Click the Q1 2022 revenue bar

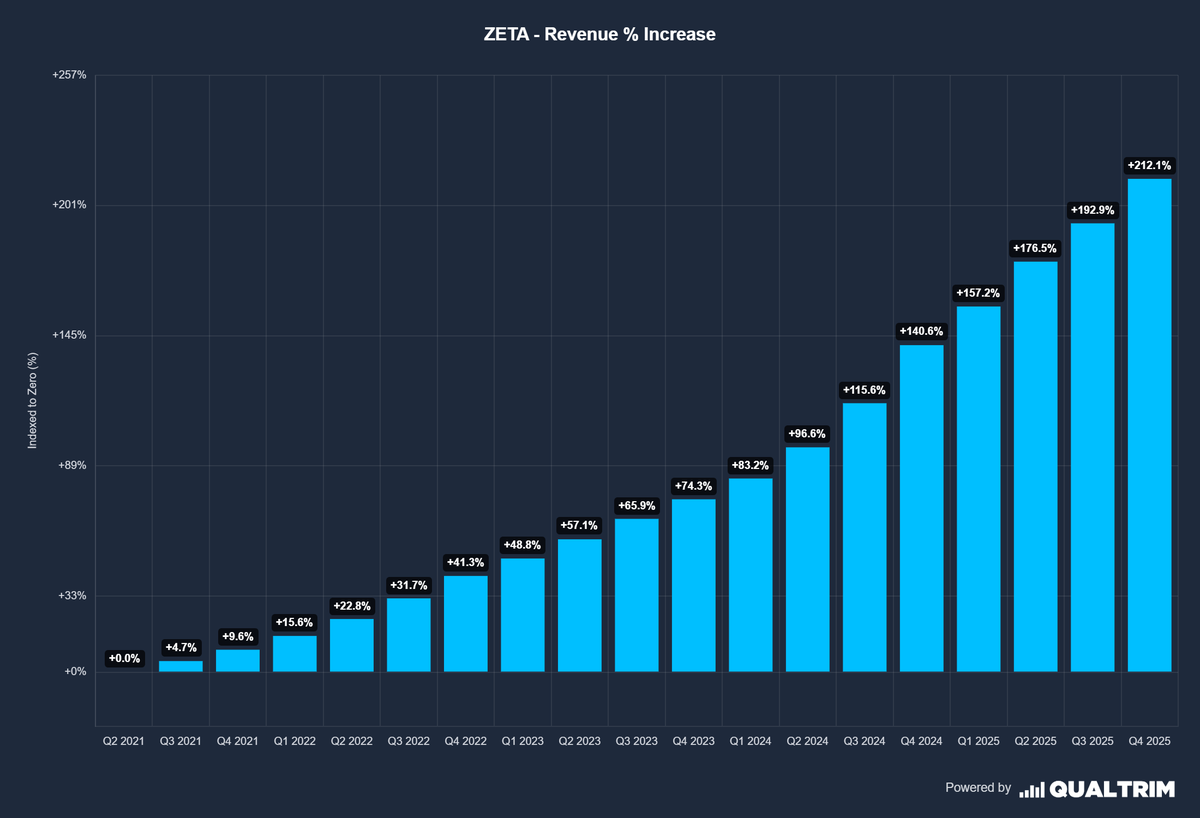pos(294,654)
